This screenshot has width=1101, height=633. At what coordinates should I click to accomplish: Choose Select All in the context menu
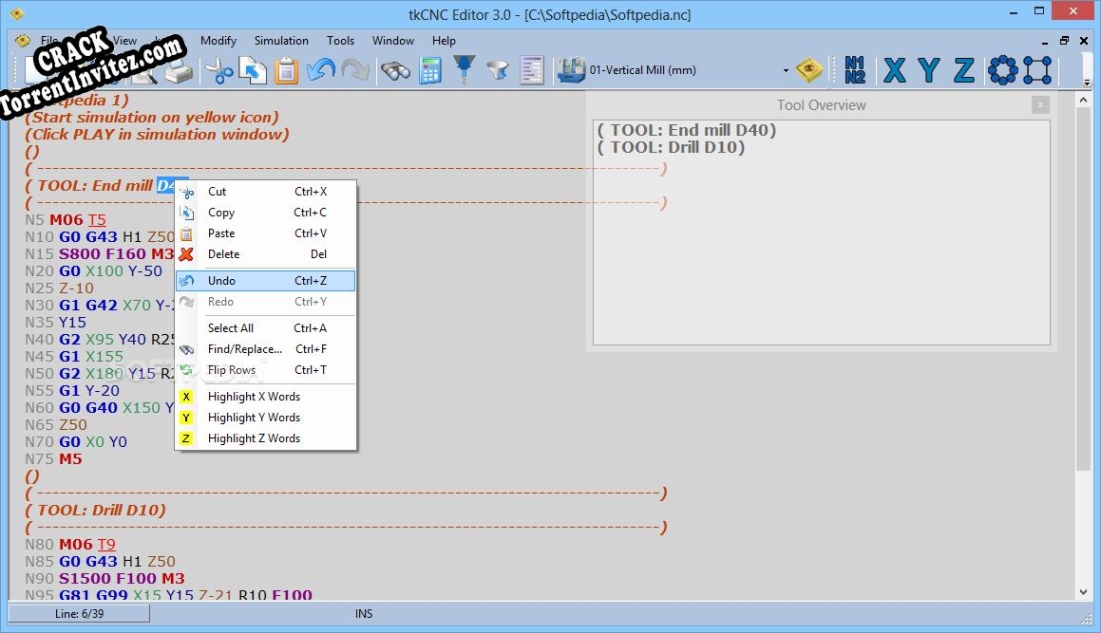click(x=230, y=327)
